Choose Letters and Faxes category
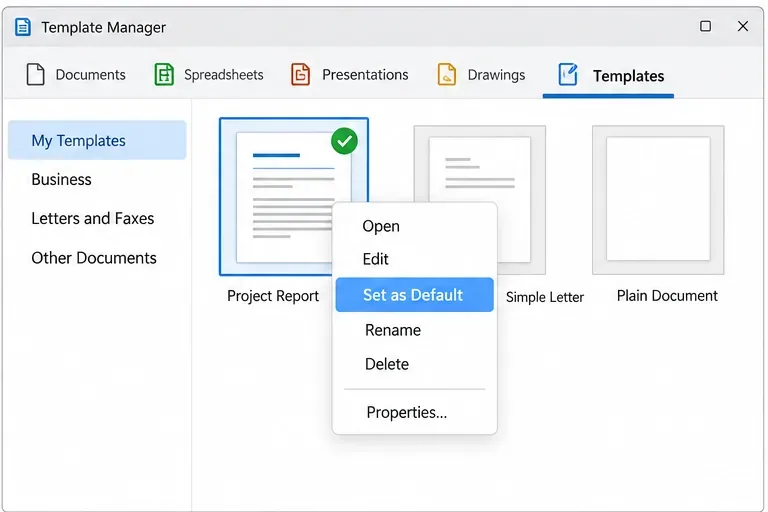 (x=97, y=218)
